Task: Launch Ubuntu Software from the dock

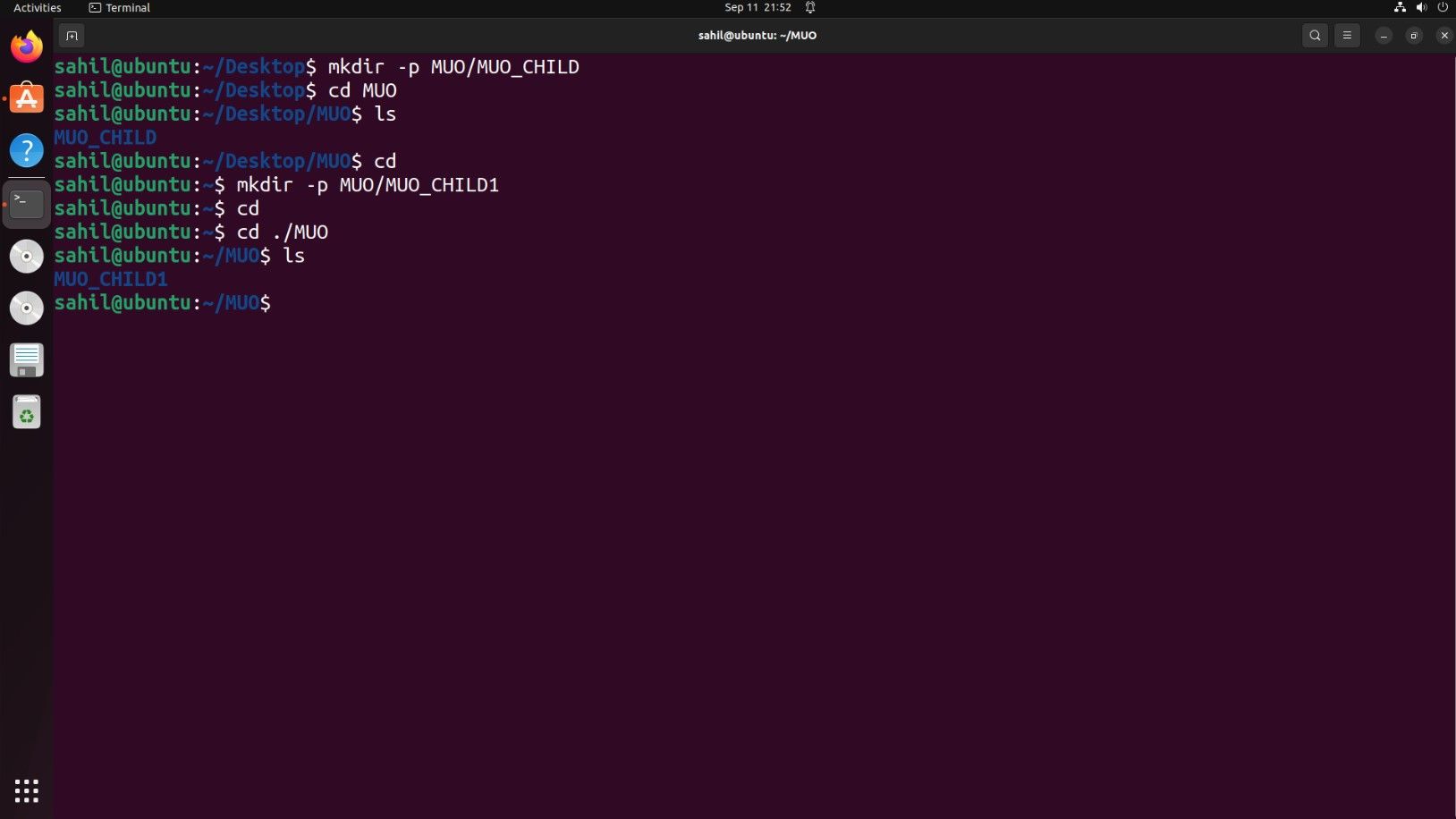Action: tap(26, 98)
